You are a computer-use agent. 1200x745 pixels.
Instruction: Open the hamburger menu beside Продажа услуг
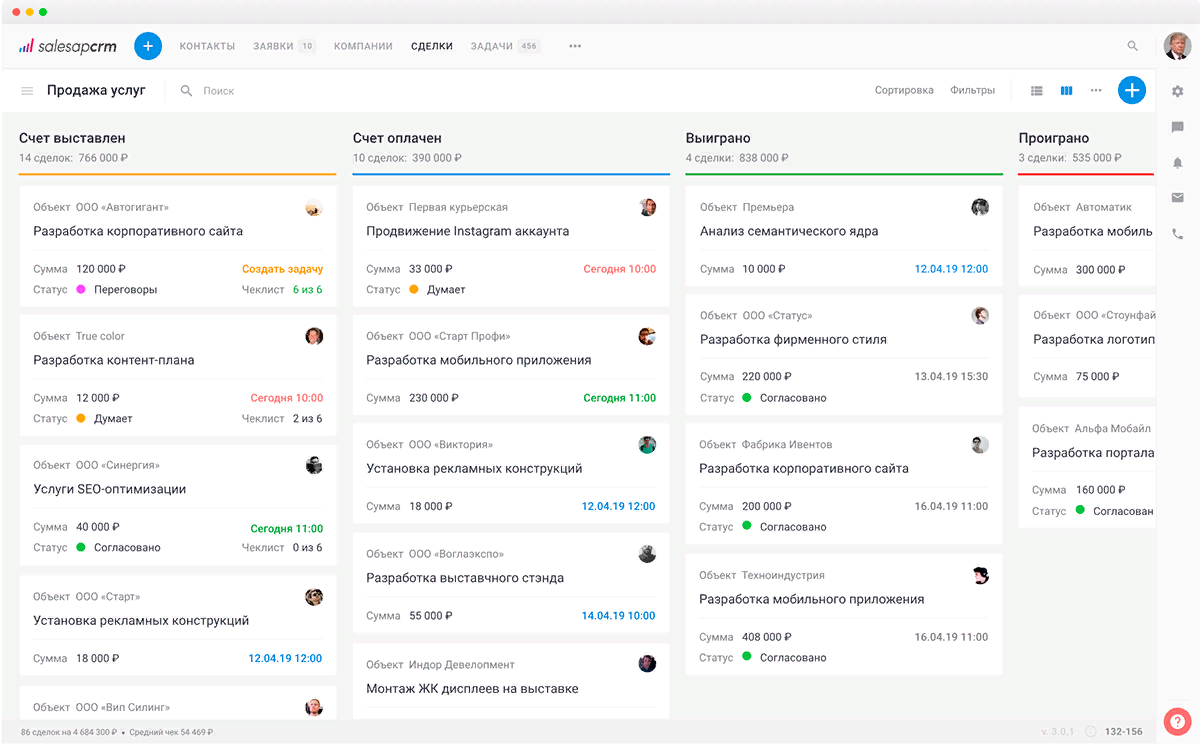27,91
